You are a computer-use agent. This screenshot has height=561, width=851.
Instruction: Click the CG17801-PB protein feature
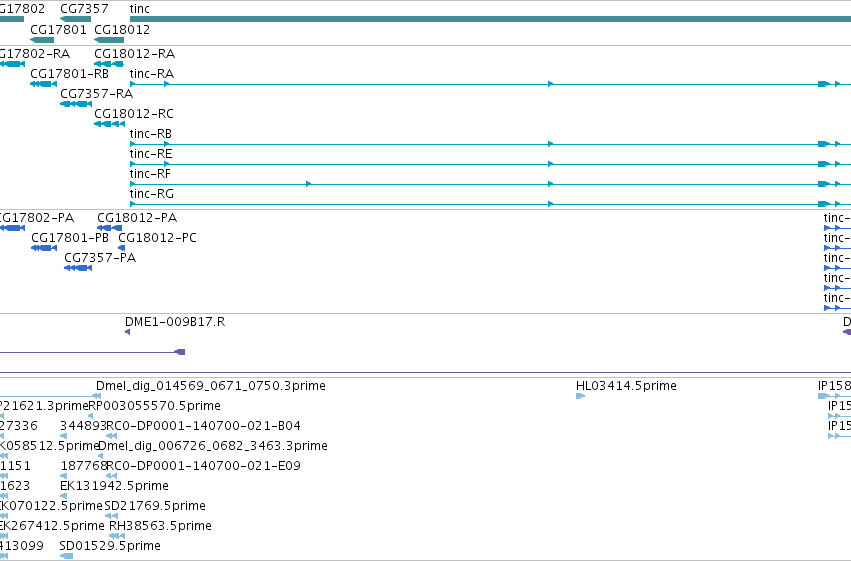(44, 248)
